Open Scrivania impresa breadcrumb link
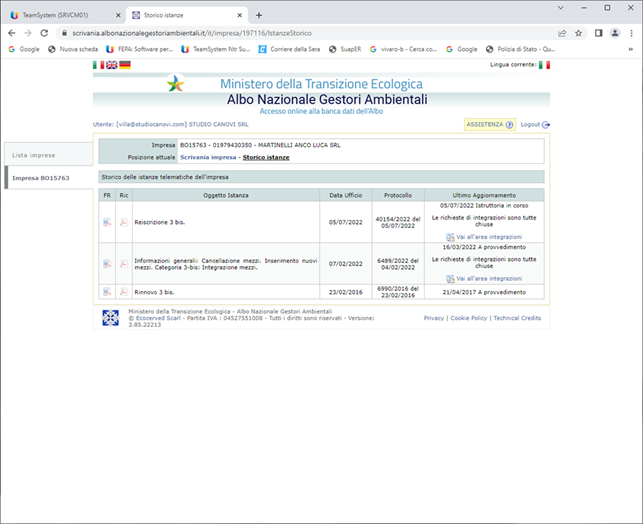The width and height of the screenshot is (643, 524). click(208, 157)
